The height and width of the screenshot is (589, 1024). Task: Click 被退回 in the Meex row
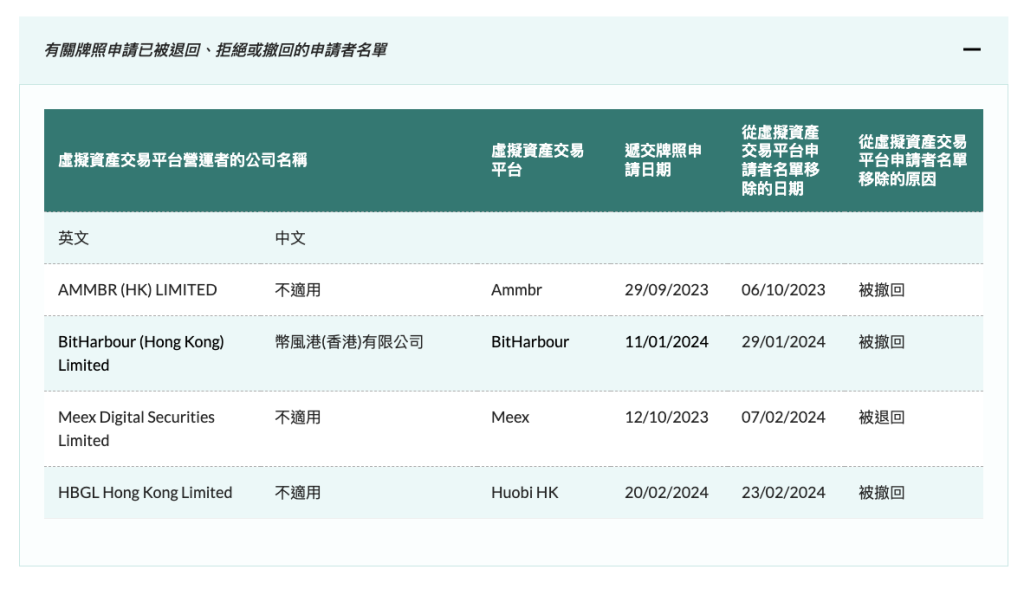(x=882, y=417)
